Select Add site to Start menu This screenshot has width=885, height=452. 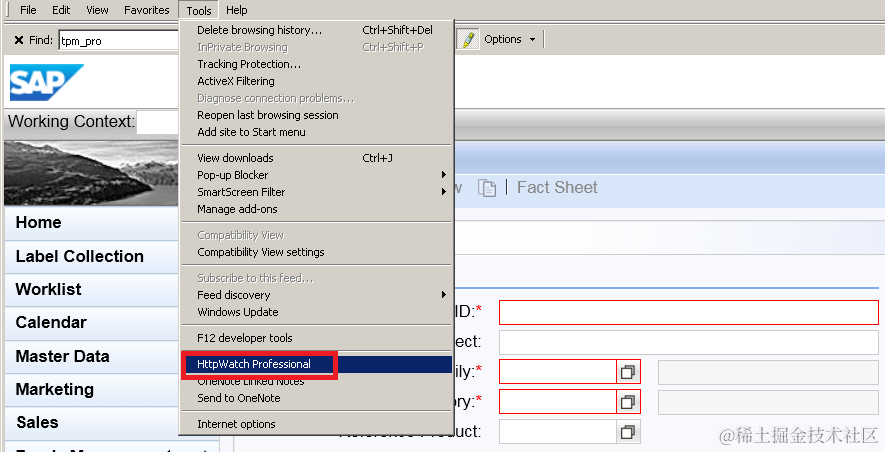[317, 131]
